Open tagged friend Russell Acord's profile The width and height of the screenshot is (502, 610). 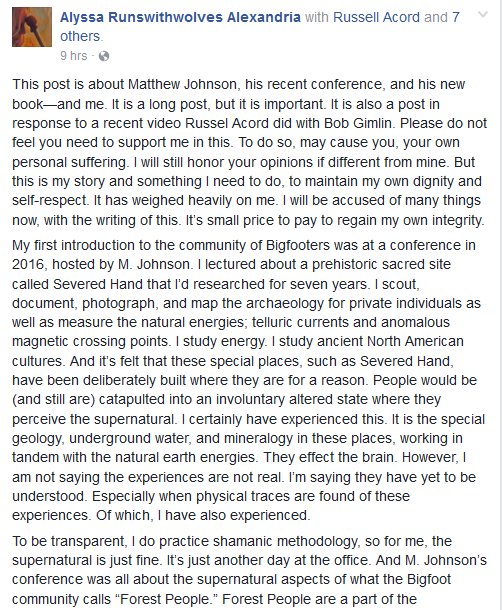coord(377,17)
